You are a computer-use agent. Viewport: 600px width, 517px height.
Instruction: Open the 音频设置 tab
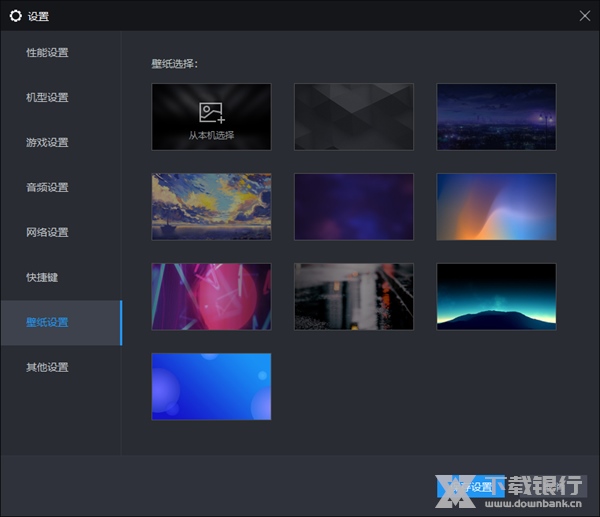pos(48,187)
